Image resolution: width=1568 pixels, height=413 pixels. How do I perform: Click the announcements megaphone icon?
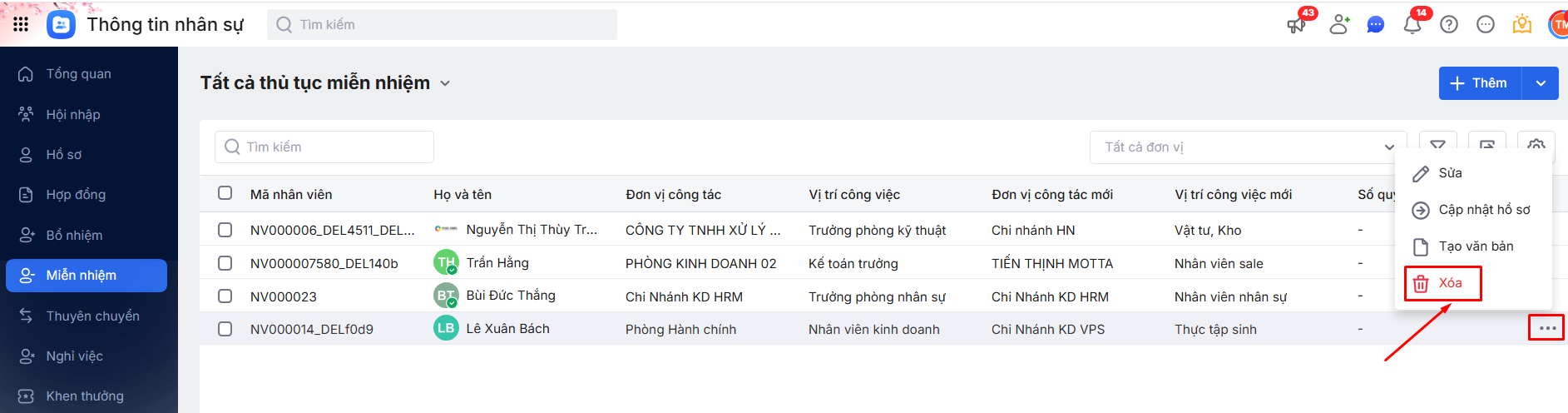1296,25
